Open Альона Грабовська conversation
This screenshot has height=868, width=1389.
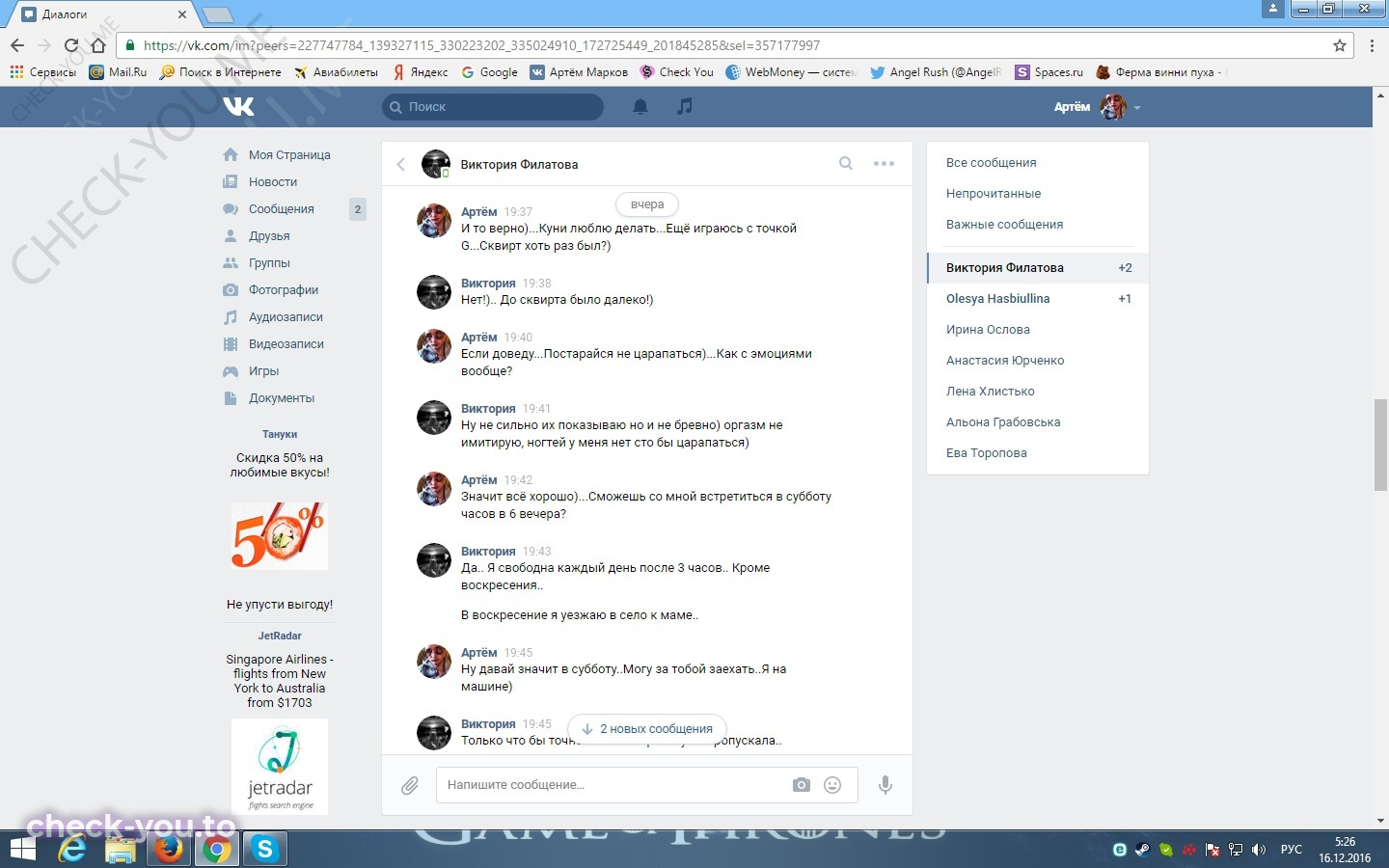click(x=1038, y=422)
